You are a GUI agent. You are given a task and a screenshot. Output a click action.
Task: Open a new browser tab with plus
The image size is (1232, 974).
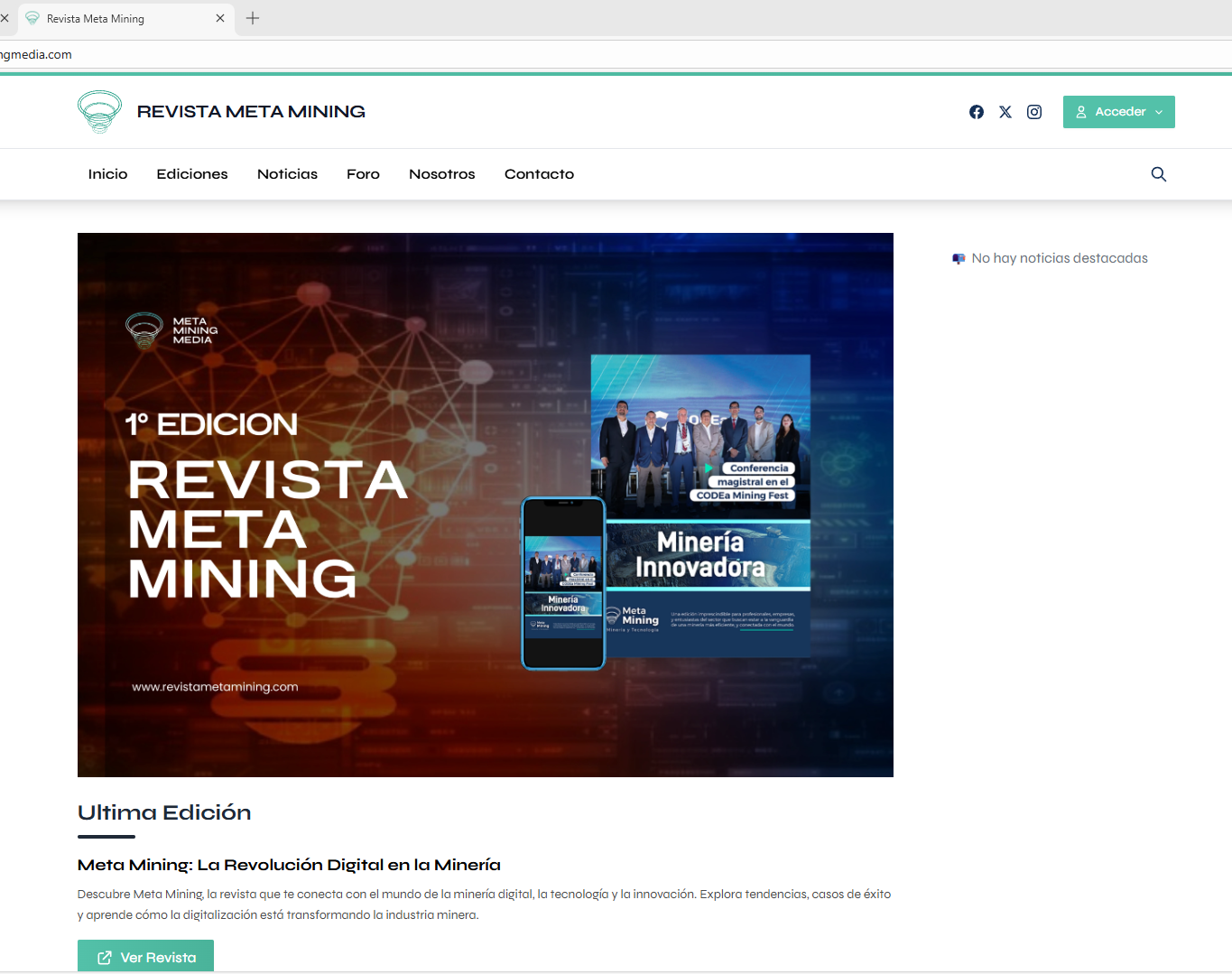tap(253, 18)
